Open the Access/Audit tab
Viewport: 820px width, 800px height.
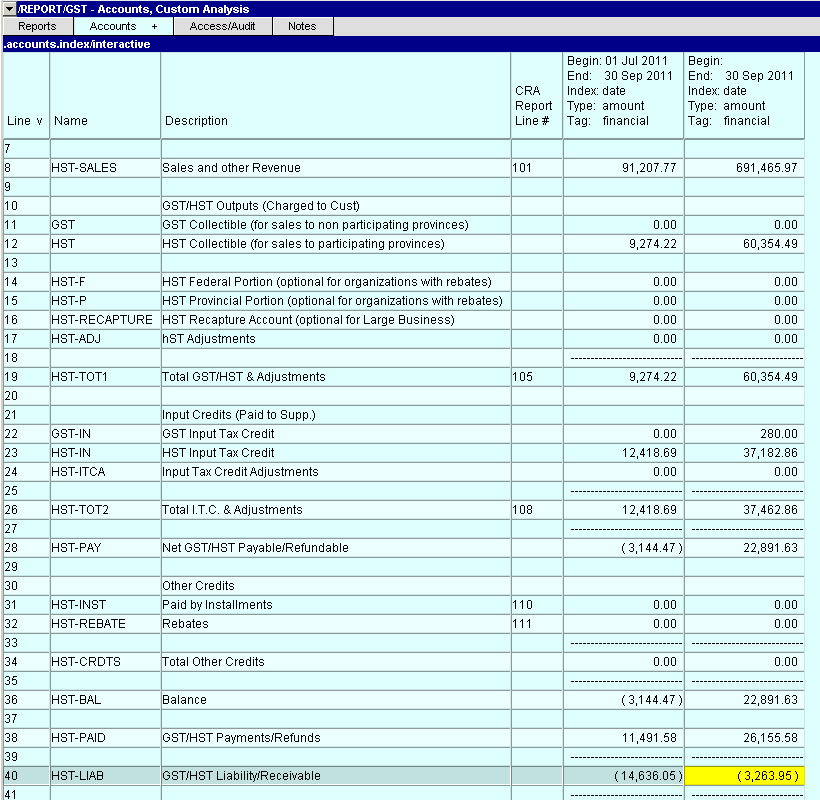pos(222,26)
